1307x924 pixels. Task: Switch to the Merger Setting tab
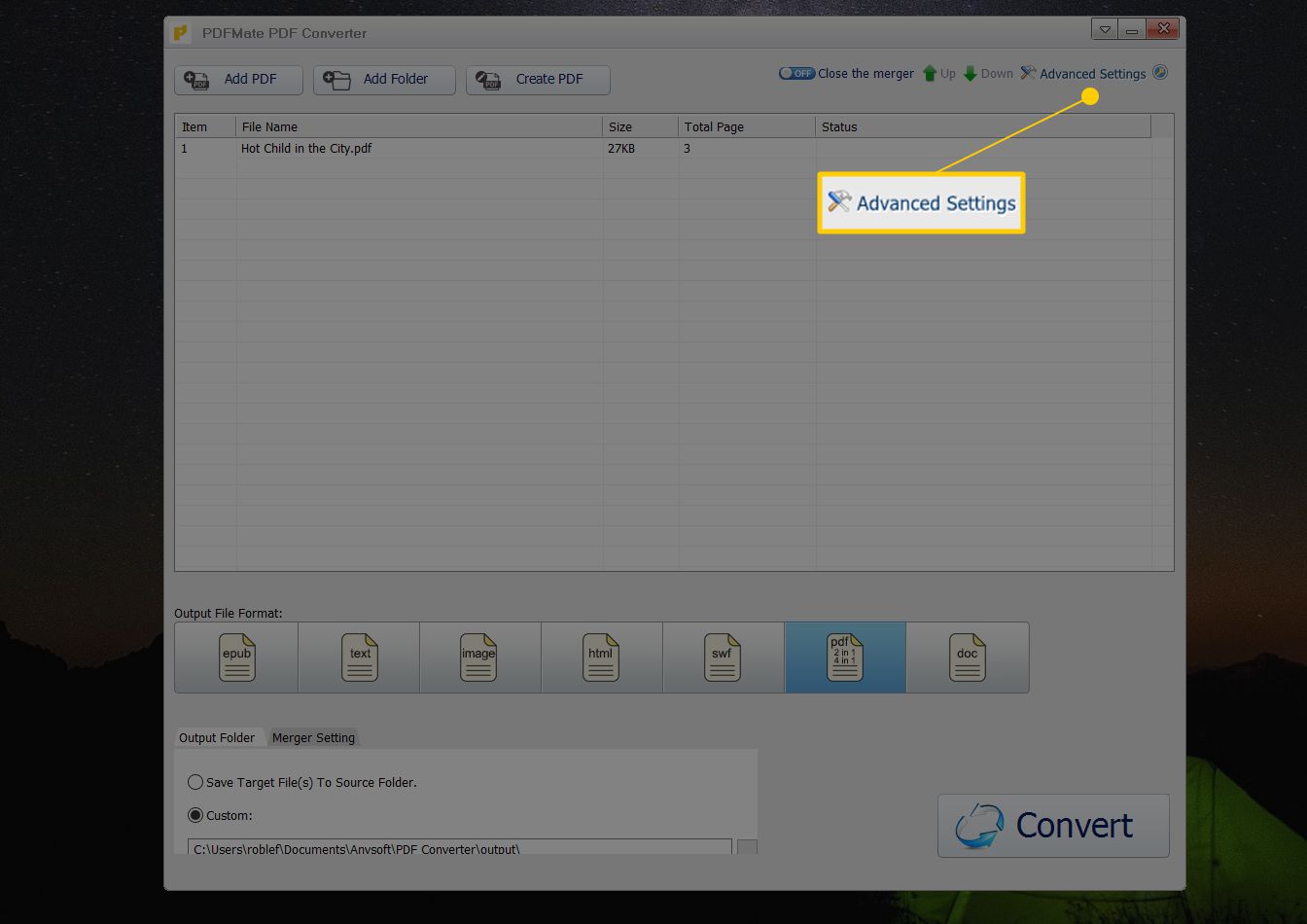[x=313, y=737]
